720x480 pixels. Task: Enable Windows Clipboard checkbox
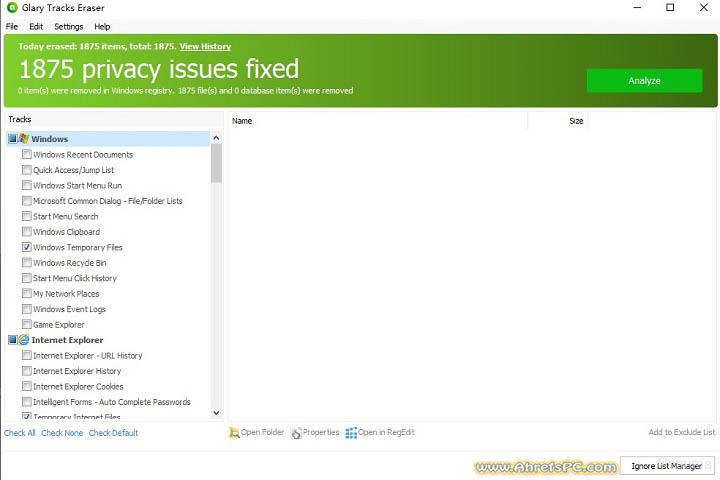point(27,232)
